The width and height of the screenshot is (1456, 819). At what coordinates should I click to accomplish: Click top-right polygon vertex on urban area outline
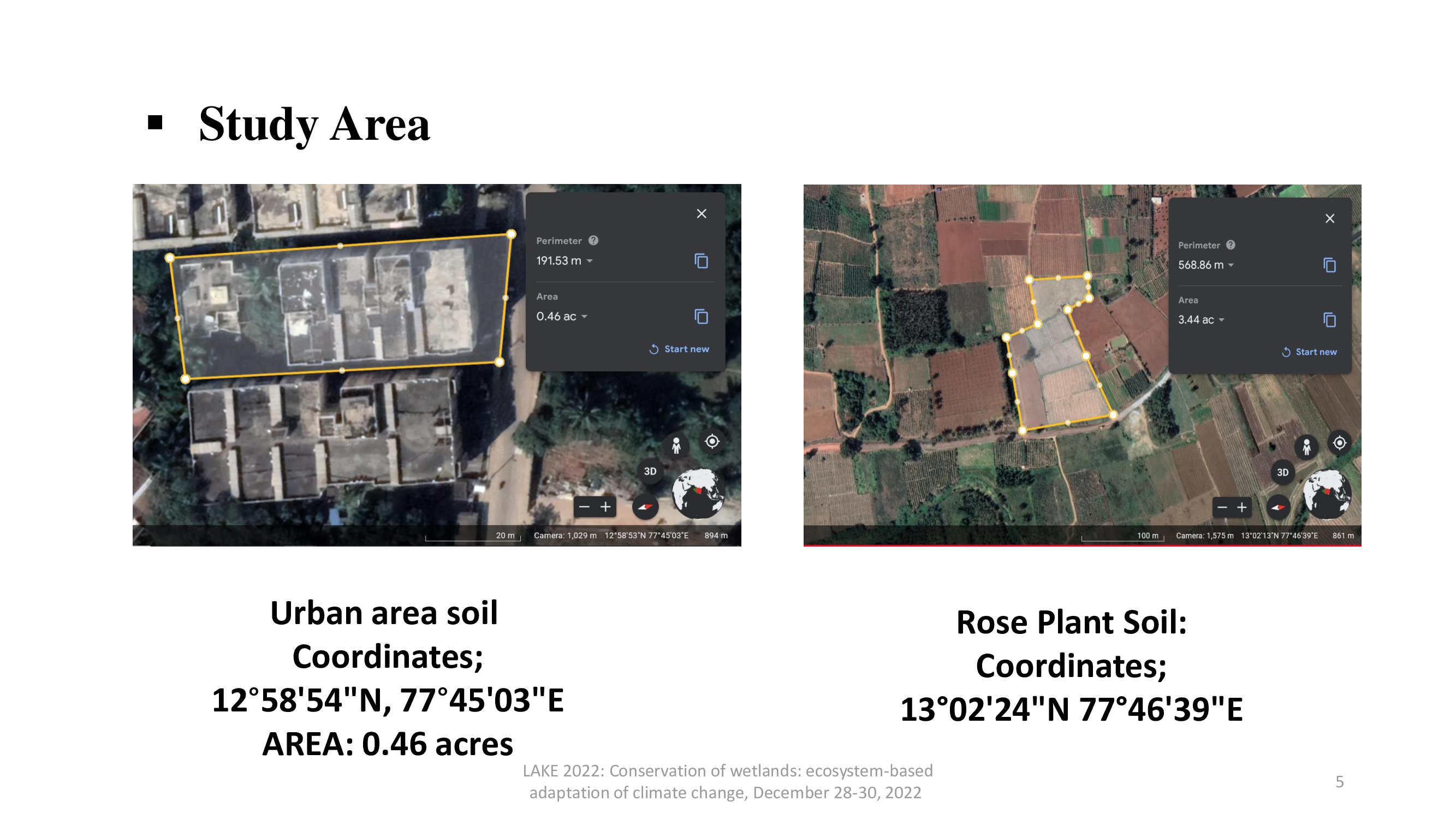[511, 234]
